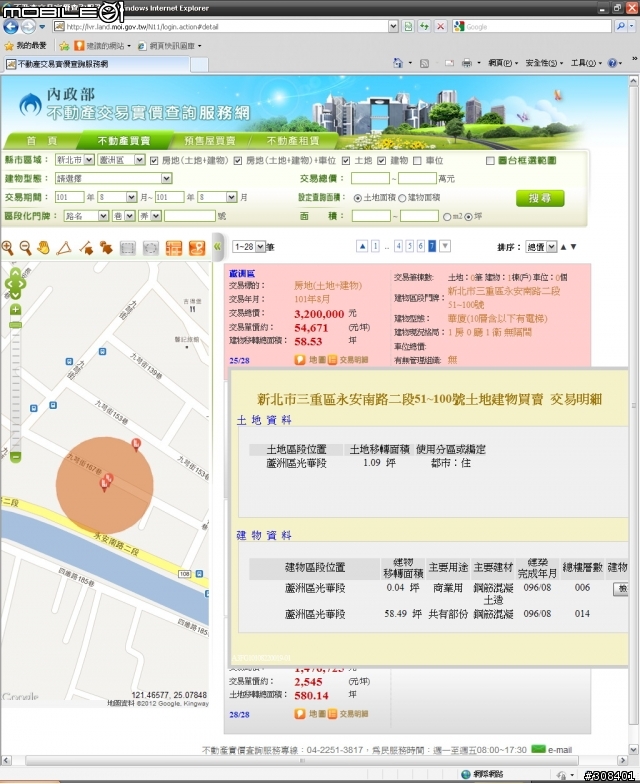
Task: Open the 弄 dropdown
Action: (150, 216)
